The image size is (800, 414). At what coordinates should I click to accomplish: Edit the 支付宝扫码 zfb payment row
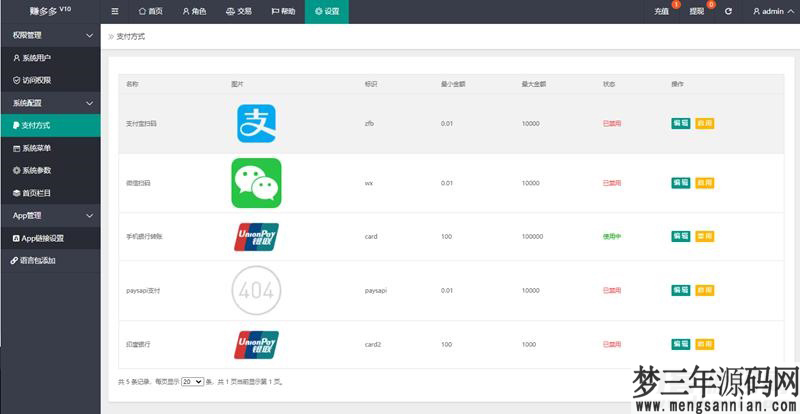[x=681, y=124]
